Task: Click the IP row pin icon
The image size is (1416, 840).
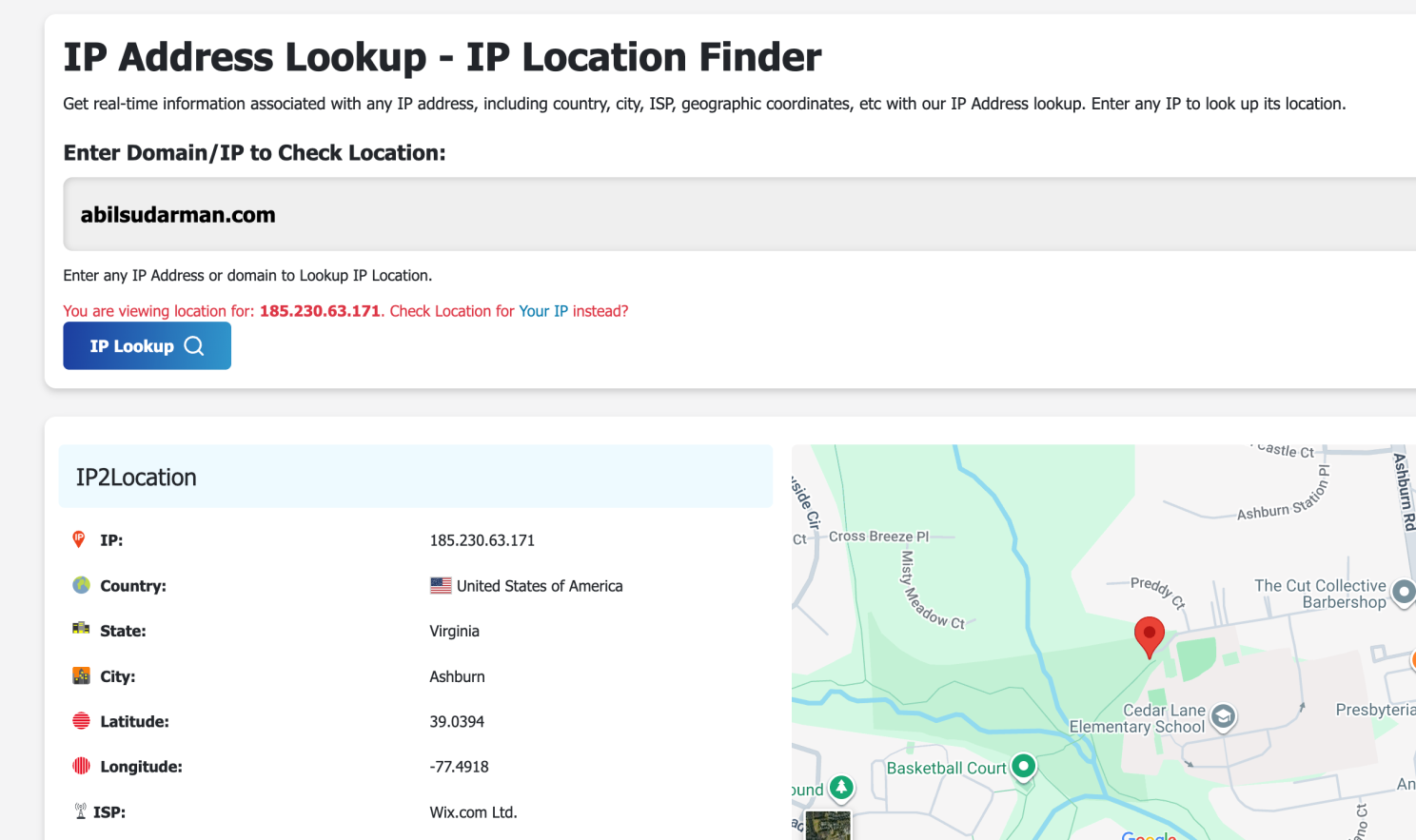Action: point(79,539)
